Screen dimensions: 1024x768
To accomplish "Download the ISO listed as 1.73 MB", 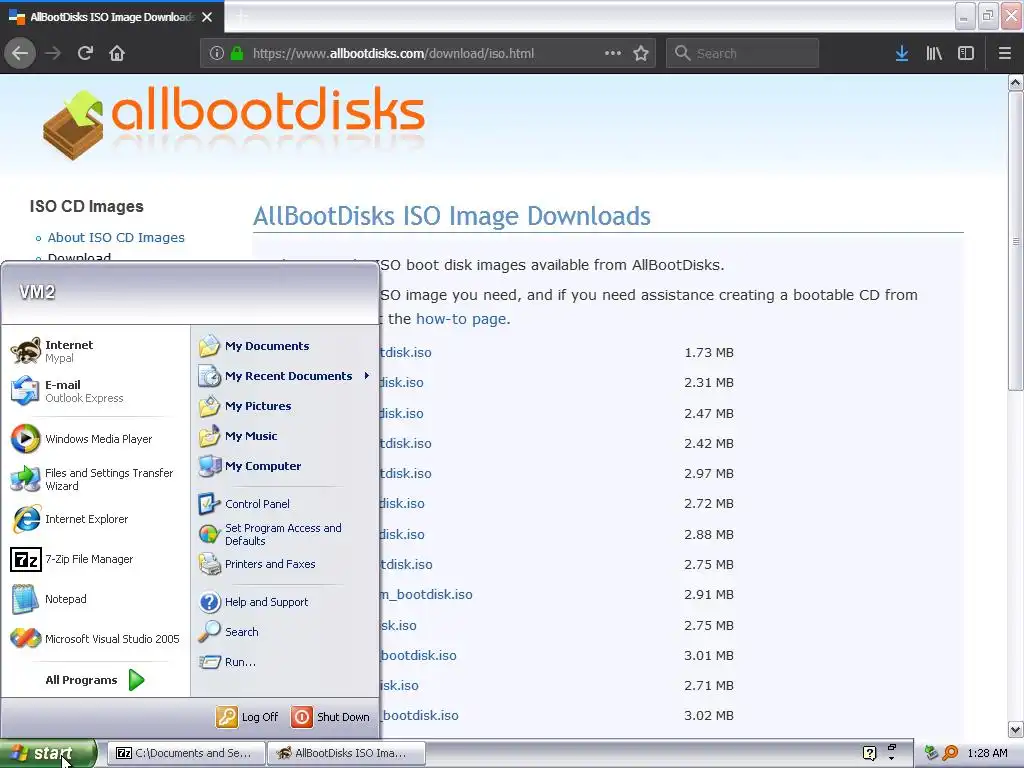I will point(406,353).
